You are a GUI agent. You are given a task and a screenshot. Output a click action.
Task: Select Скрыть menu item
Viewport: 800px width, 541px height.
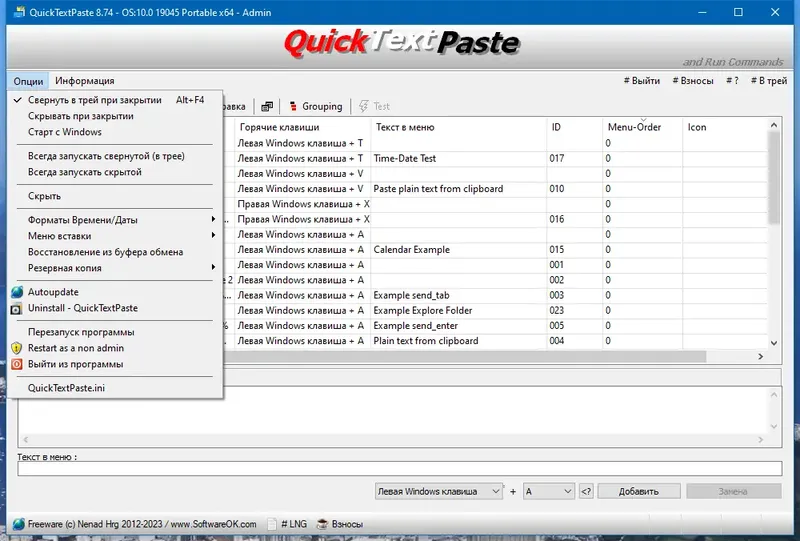click(116, 196)
